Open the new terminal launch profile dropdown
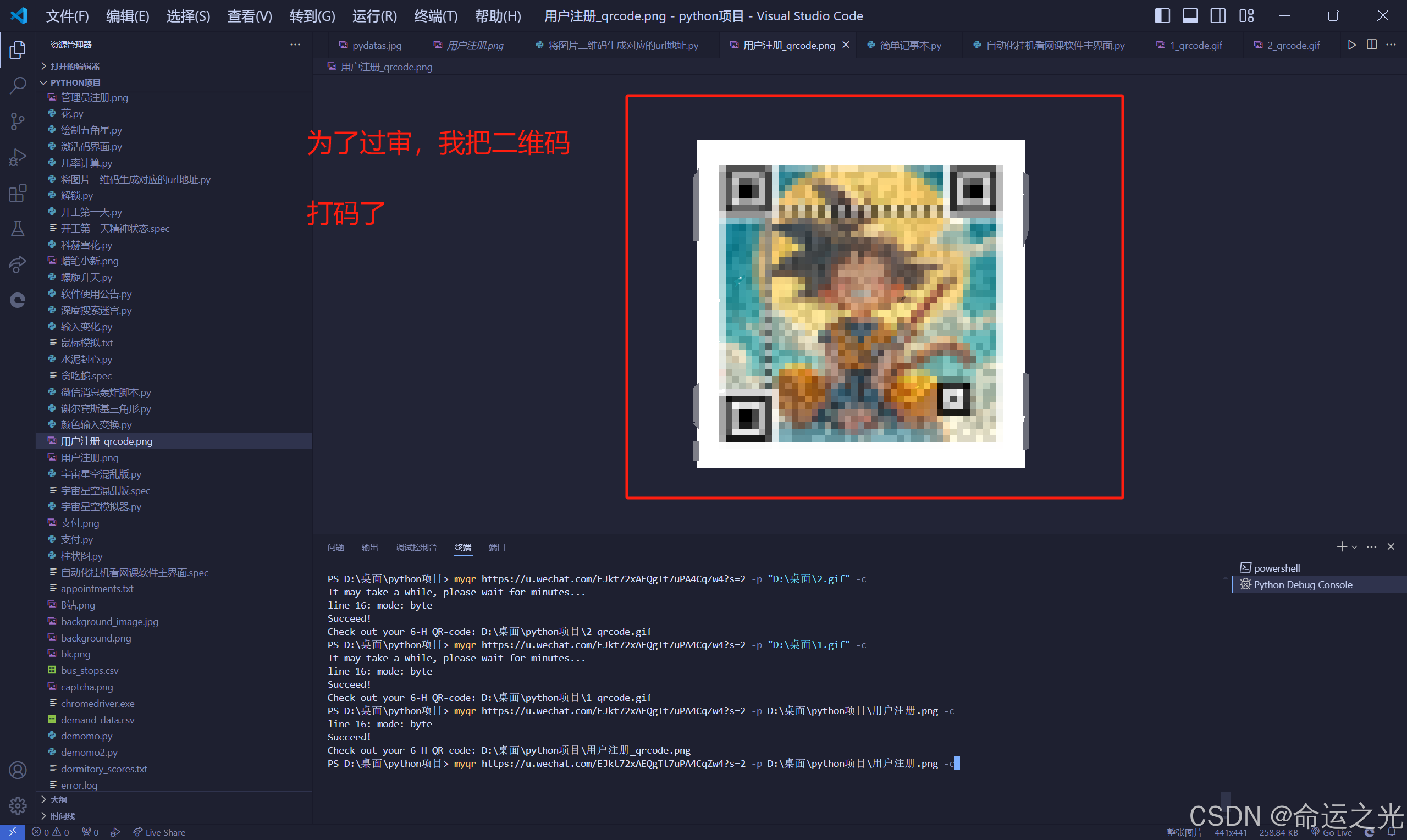The height and width of the screenshot is (840, 1407). (x=1355, y=548)
